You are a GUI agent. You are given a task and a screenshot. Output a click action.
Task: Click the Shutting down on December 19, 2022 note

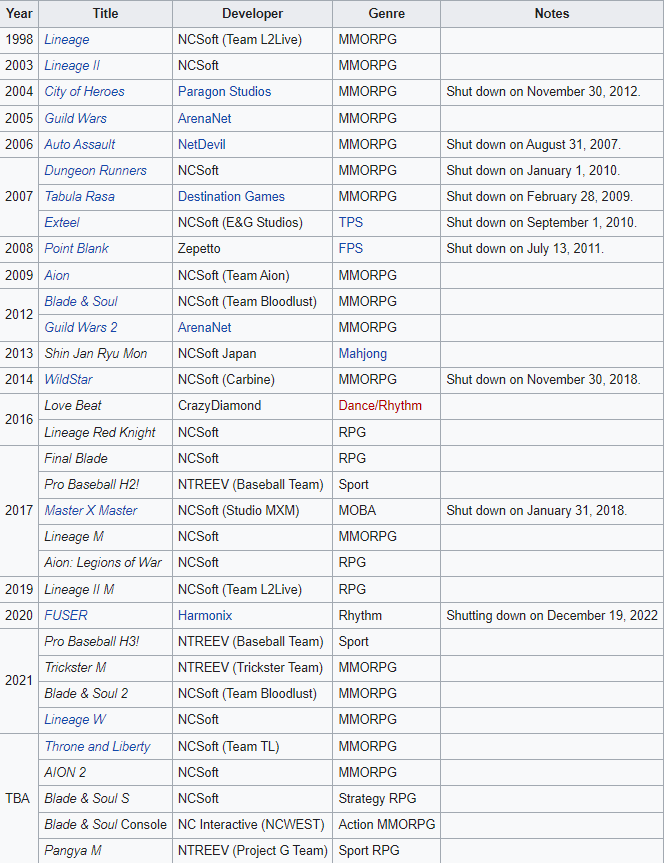coord(552,615)
